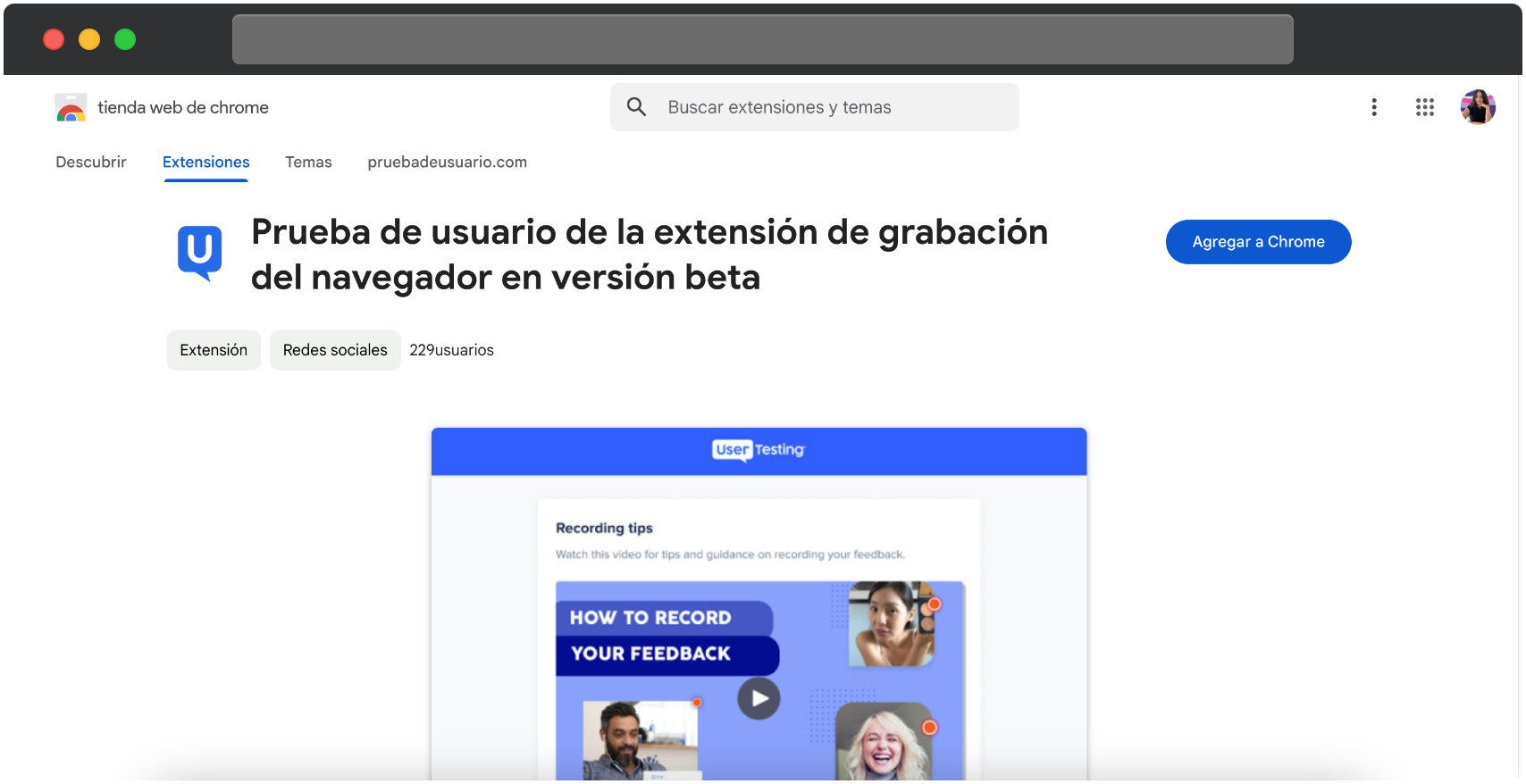
Task: Click the Extensión category chip
Action: click(x=214, y=350)
